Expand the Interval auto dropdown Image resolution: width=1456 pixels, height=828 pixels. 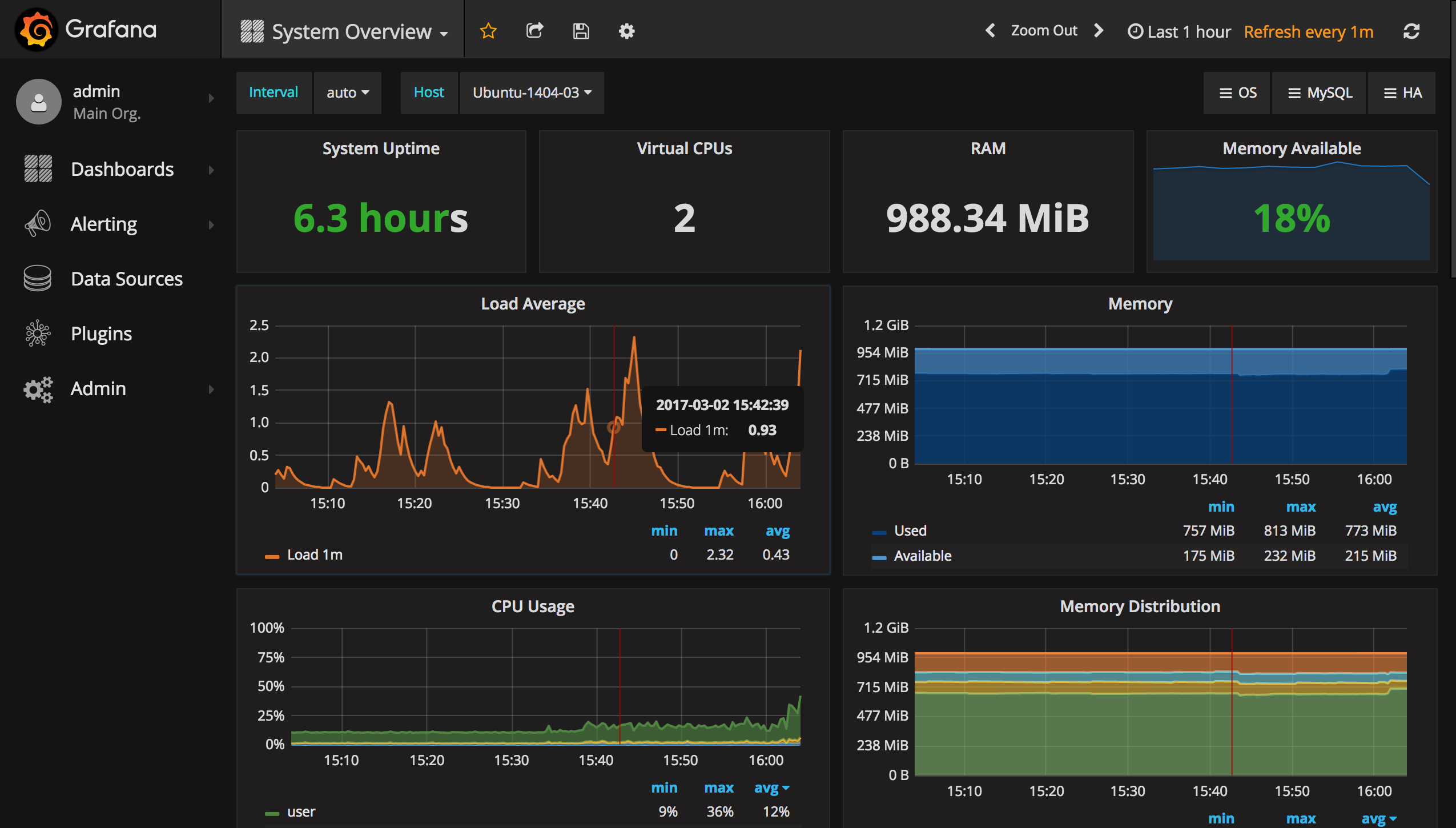(x=347, y=91)
